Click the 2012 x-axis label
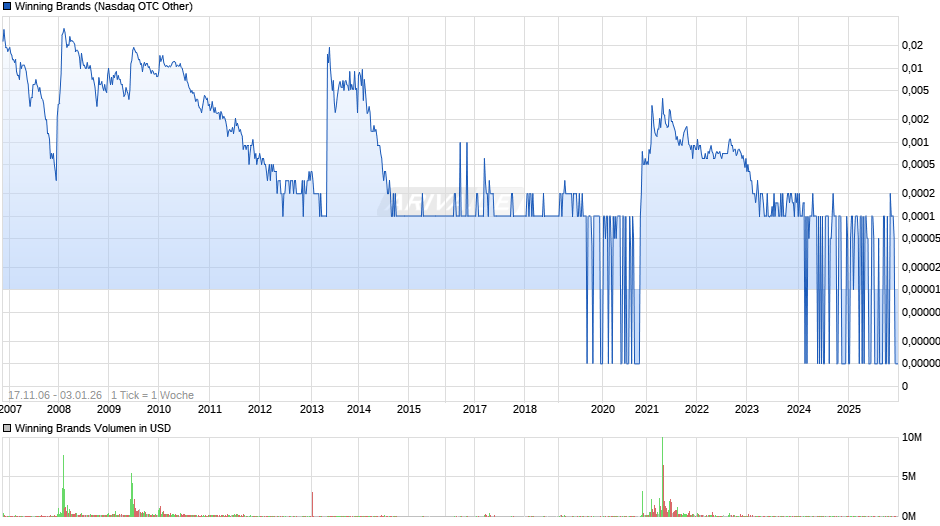Image resolution: width=940 pixels, height=526 pixels. [x=260, y=409]
